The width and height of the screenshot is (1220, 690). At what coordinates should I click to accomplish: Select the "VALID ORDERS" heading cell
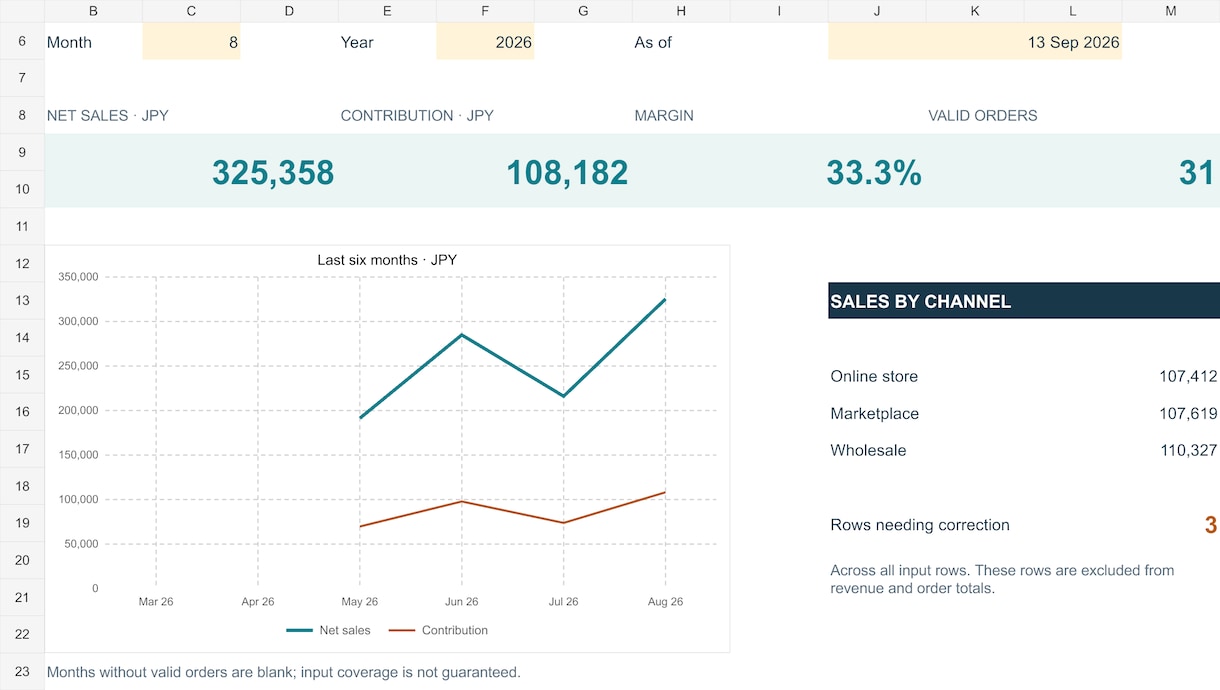click(x=983, y=116)
